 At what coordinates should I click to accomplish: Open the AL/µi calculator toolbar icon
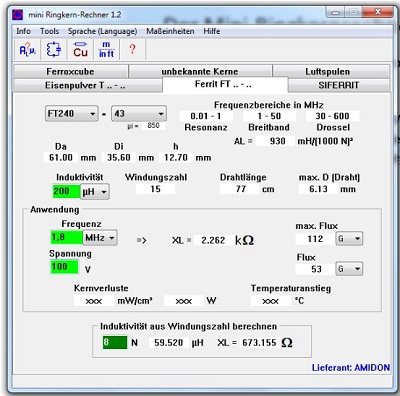point(27,50)
